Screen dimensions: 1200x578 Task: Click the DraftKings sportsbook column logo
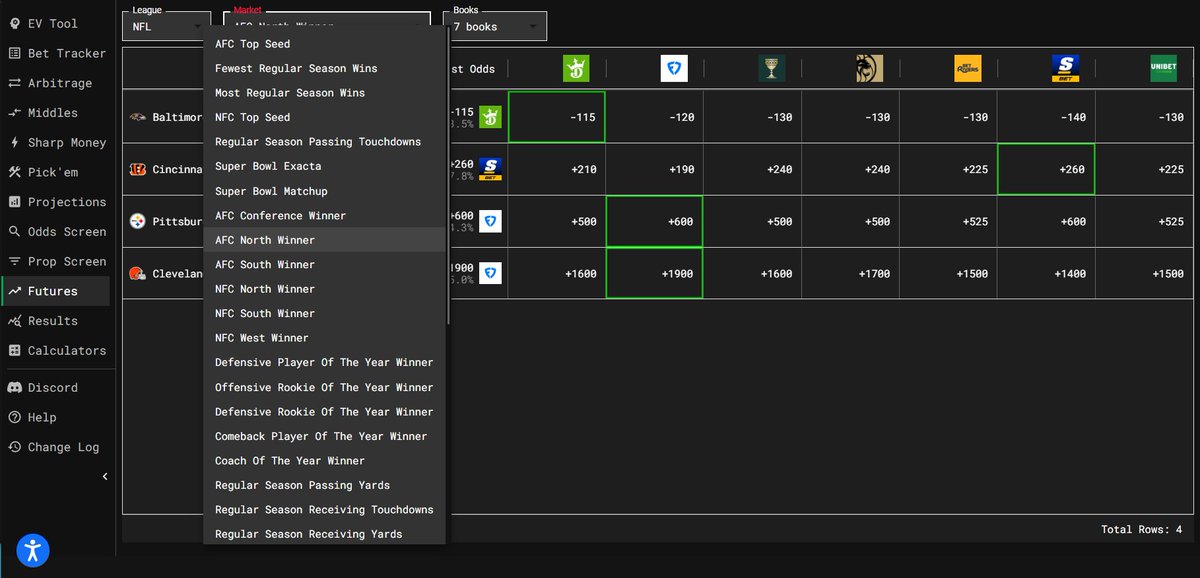[x=576, y=68]
